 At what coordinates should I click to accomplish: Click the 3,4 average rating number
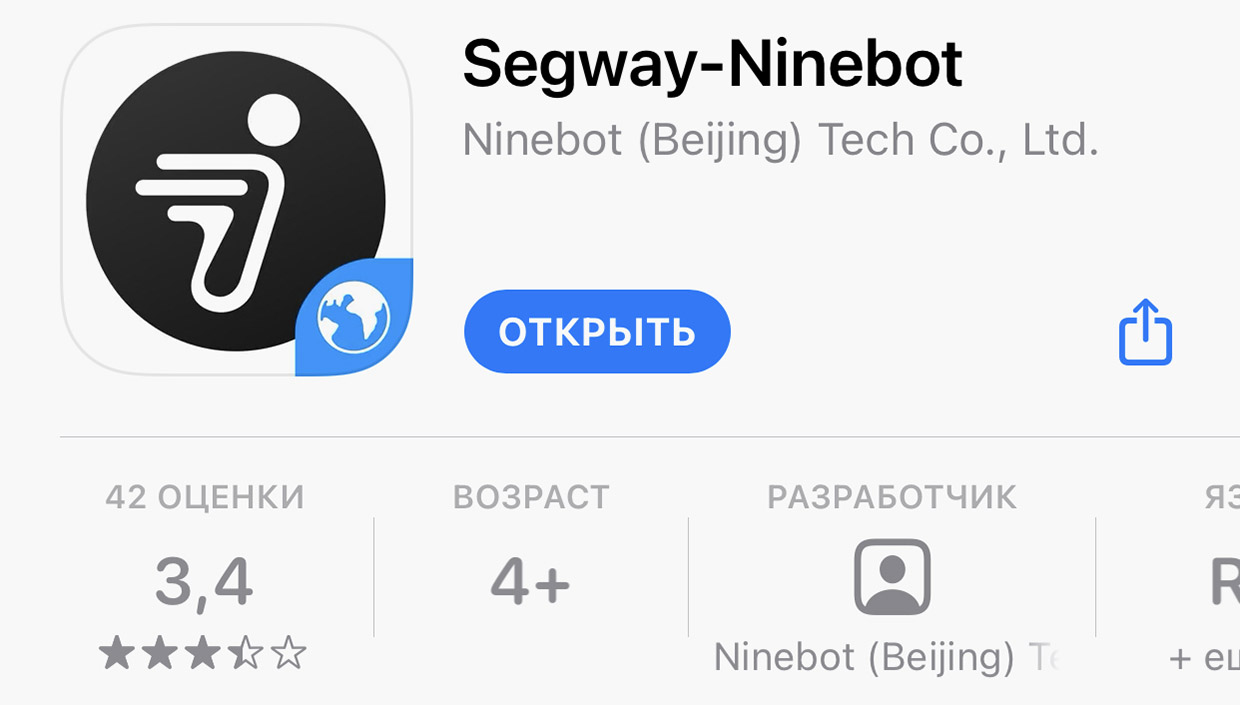click(x=204, y=583)
